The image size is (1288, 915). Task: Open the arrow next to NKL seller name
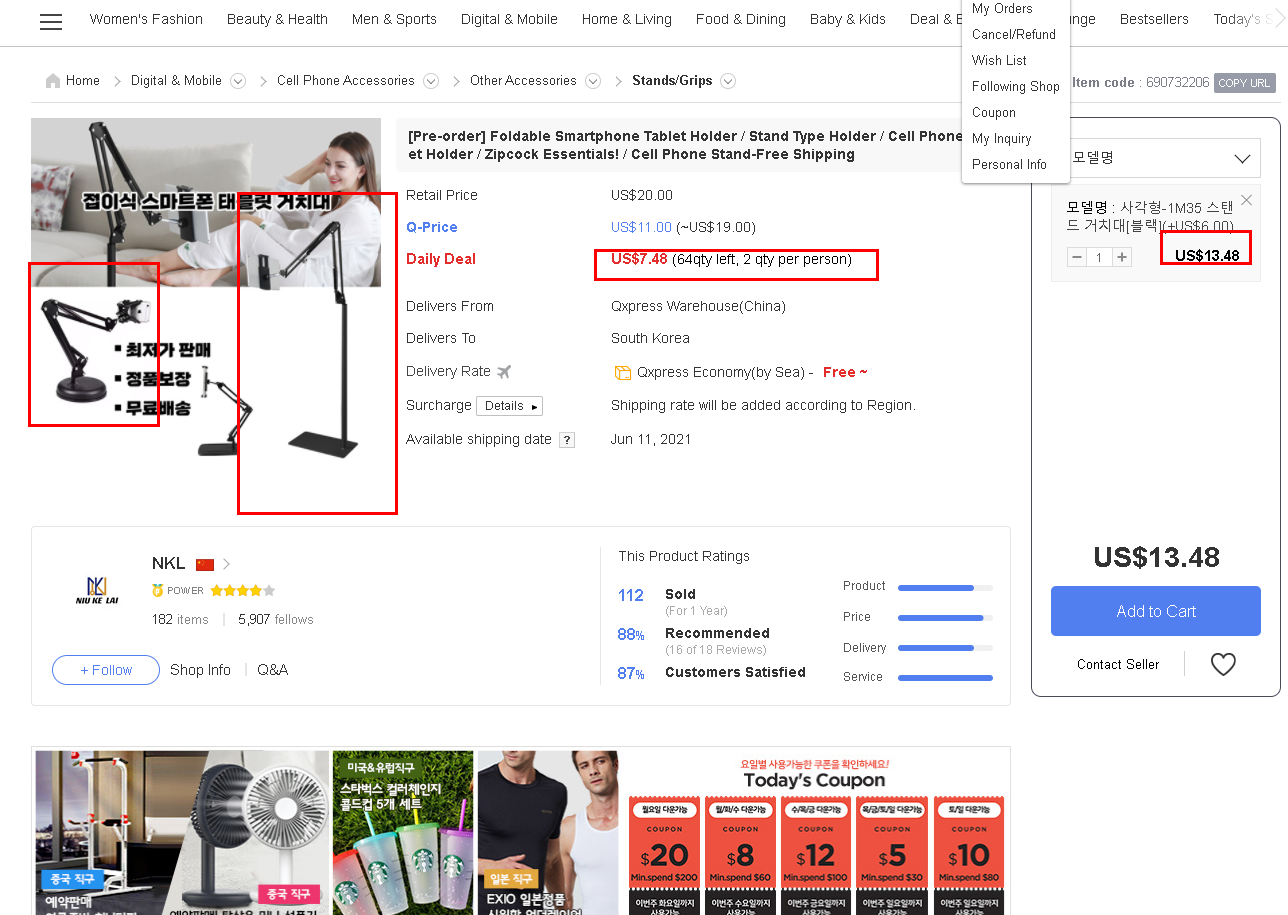click(227, 564)
